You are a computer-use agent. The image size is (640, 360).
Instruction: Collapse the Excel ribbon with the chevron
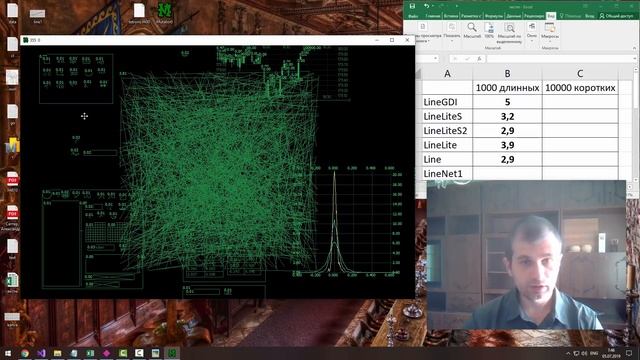tap(634, 48)
